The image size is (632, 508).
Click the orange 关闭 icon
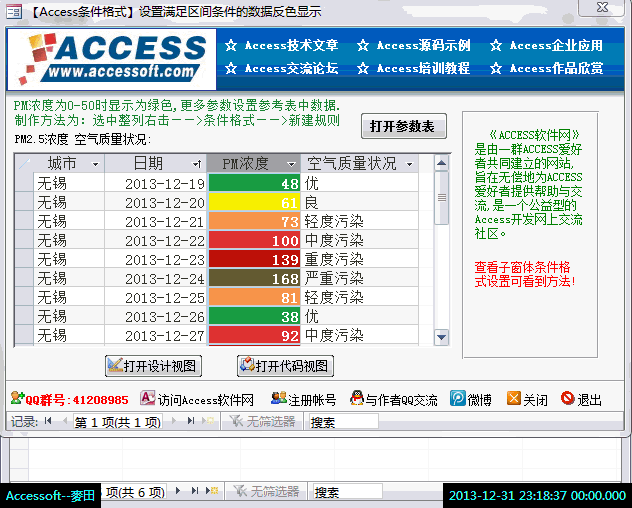(514, 398)
